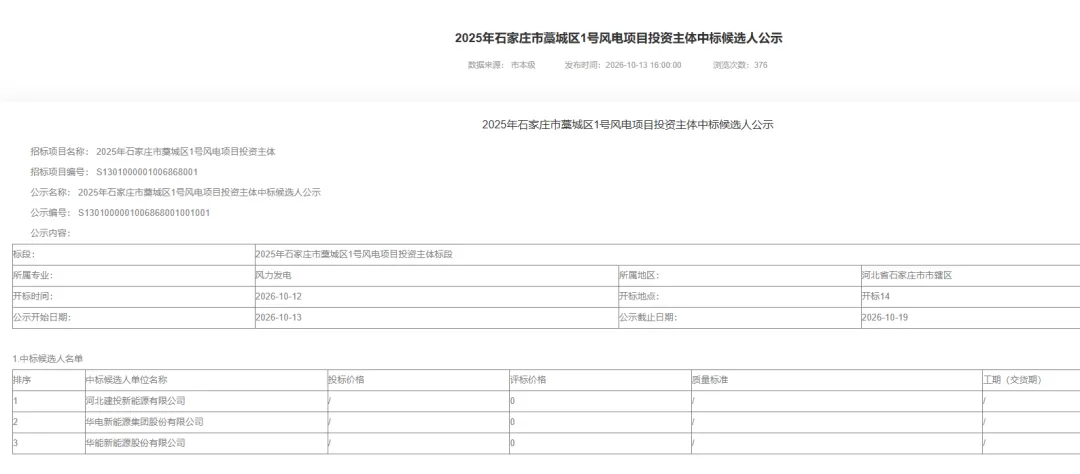This screenshot has height=474, width=1080.
Task: Select the 河北省石家庄市市辖区 cell
Action: [x=970, y=276]
